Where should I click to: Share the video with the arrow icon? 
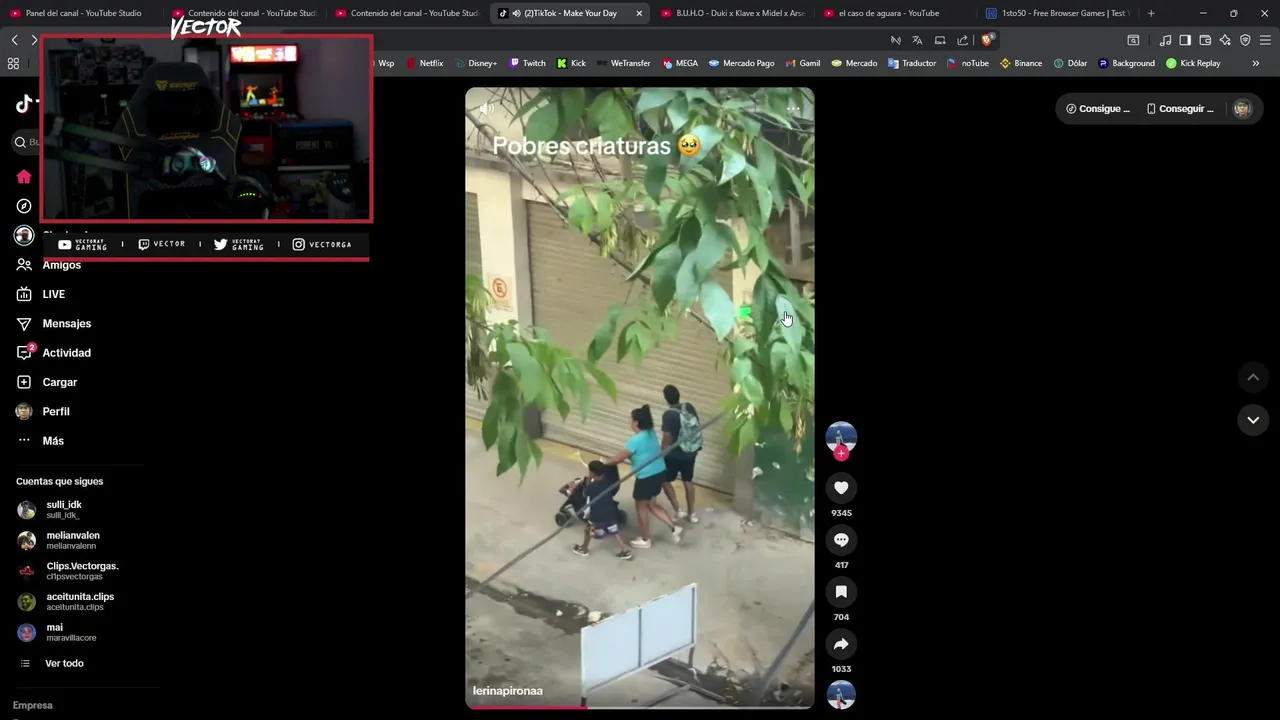(x=841, y=644)
